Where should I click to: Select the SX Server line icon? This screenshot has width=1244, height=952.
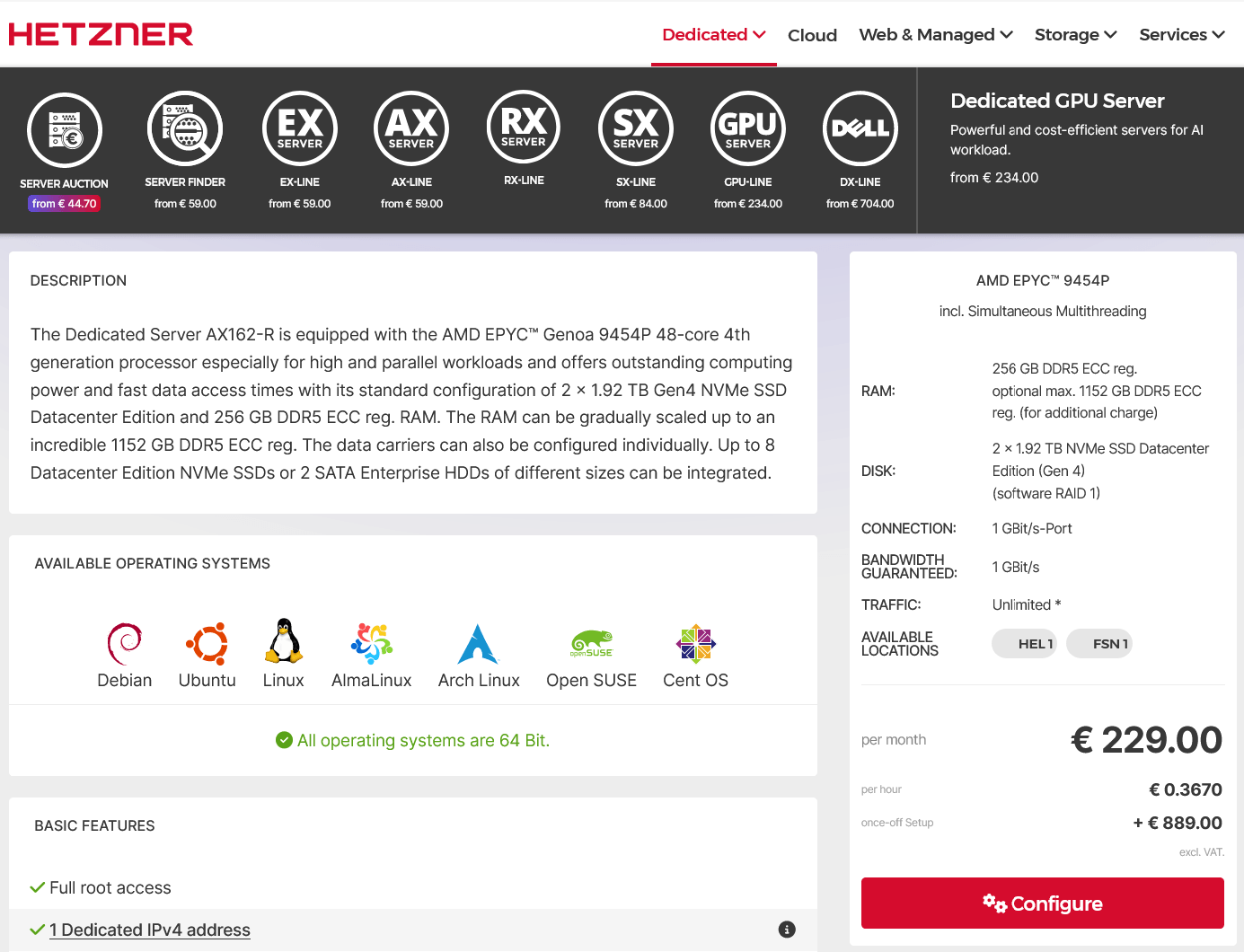[x=636, y=128]
